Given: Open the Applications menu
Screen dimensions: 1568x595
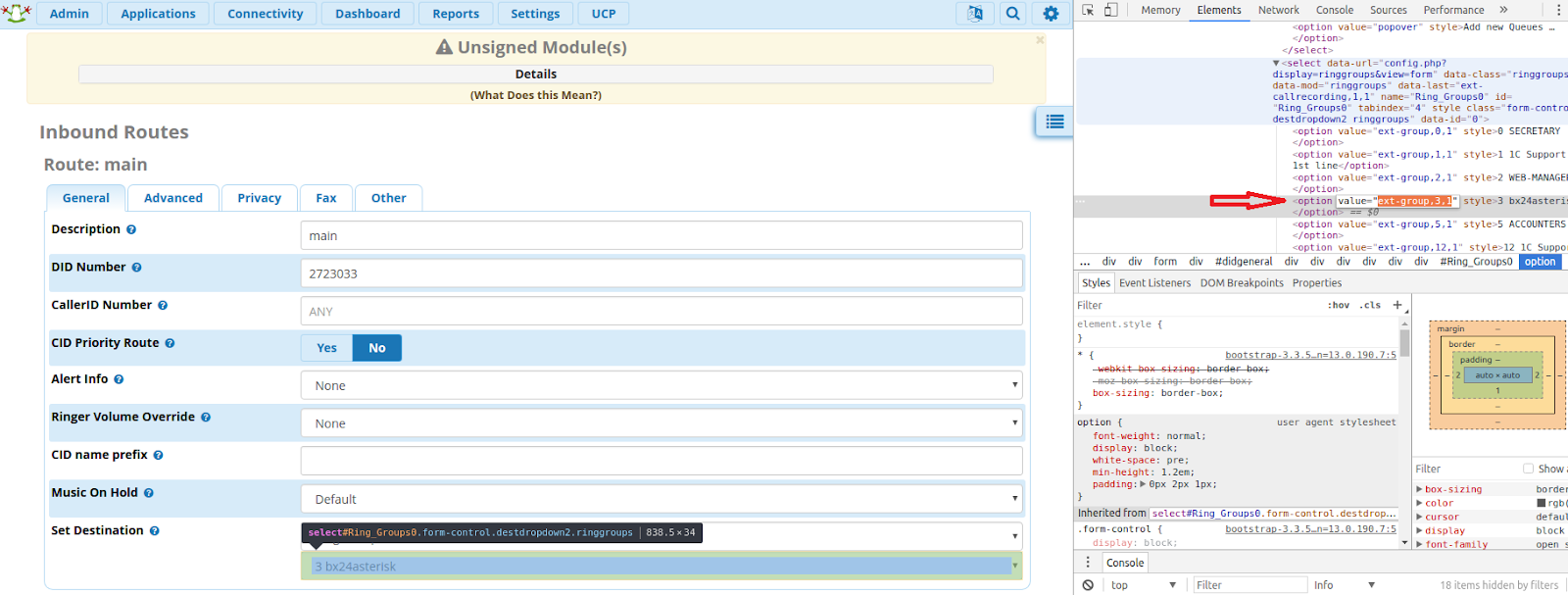Looking at the screenshot, I should coord(159,14).
